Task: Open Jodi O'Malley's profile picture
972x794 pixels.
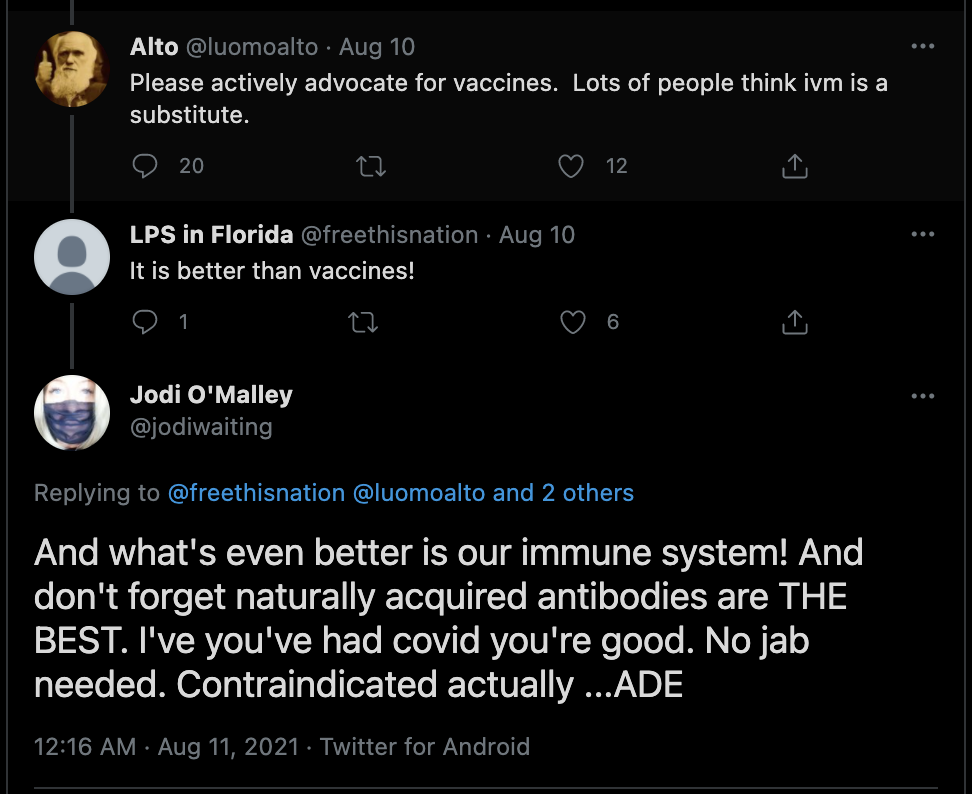Action: click(72, 412)
